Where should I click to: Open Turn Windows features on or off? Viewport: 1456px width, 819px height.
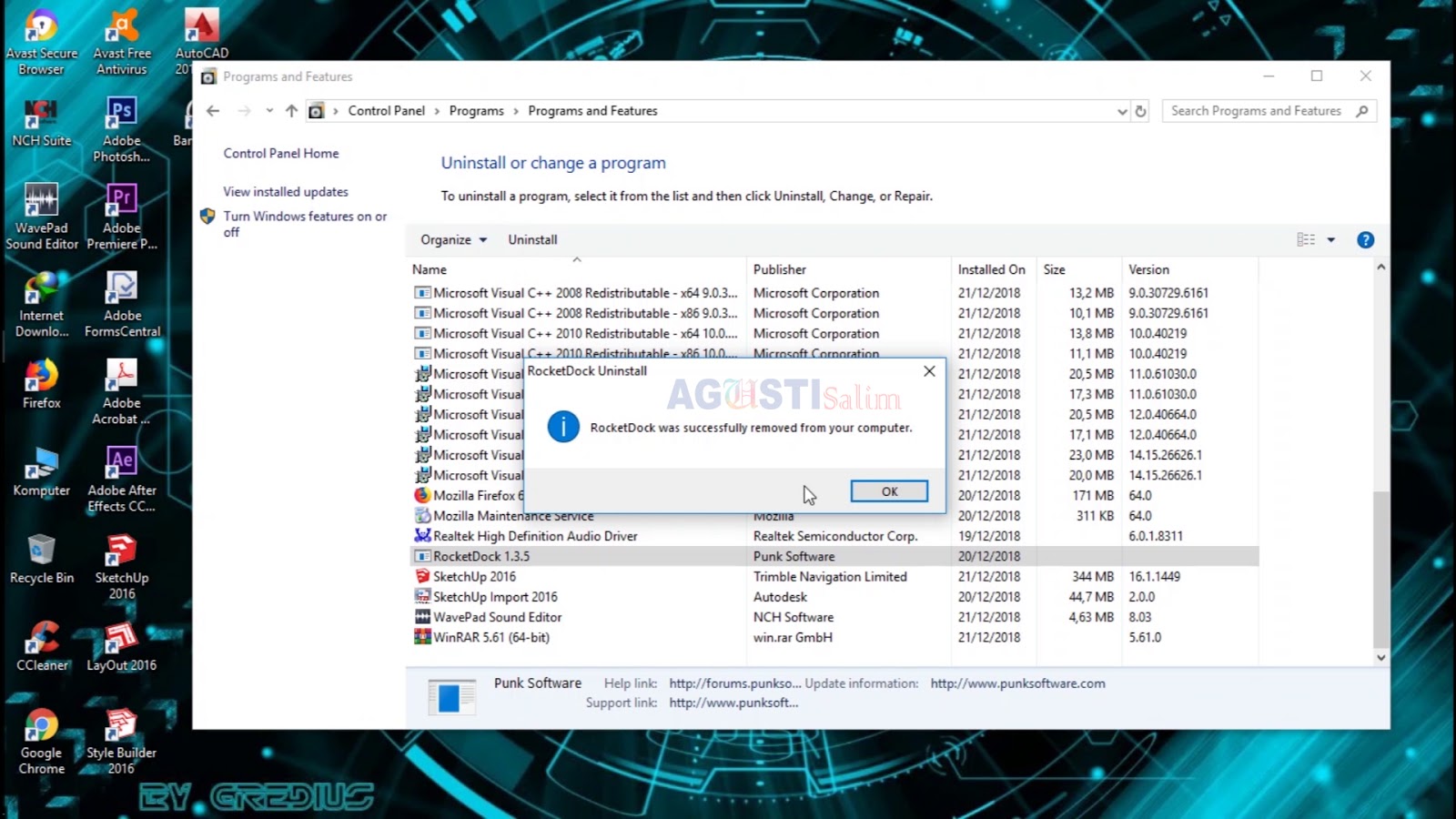pos(305,224)
